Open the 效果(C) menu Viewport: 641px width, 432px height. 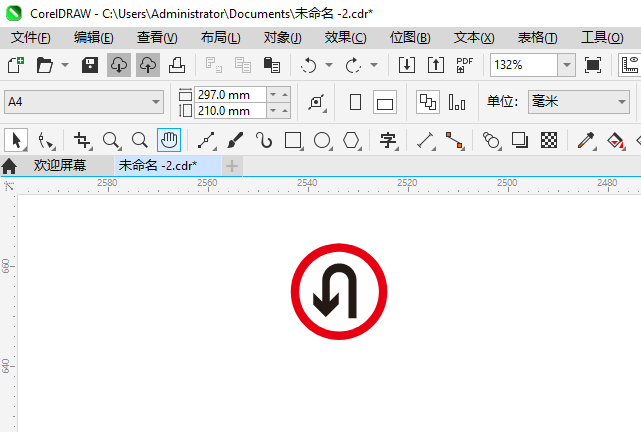point(345,38)
